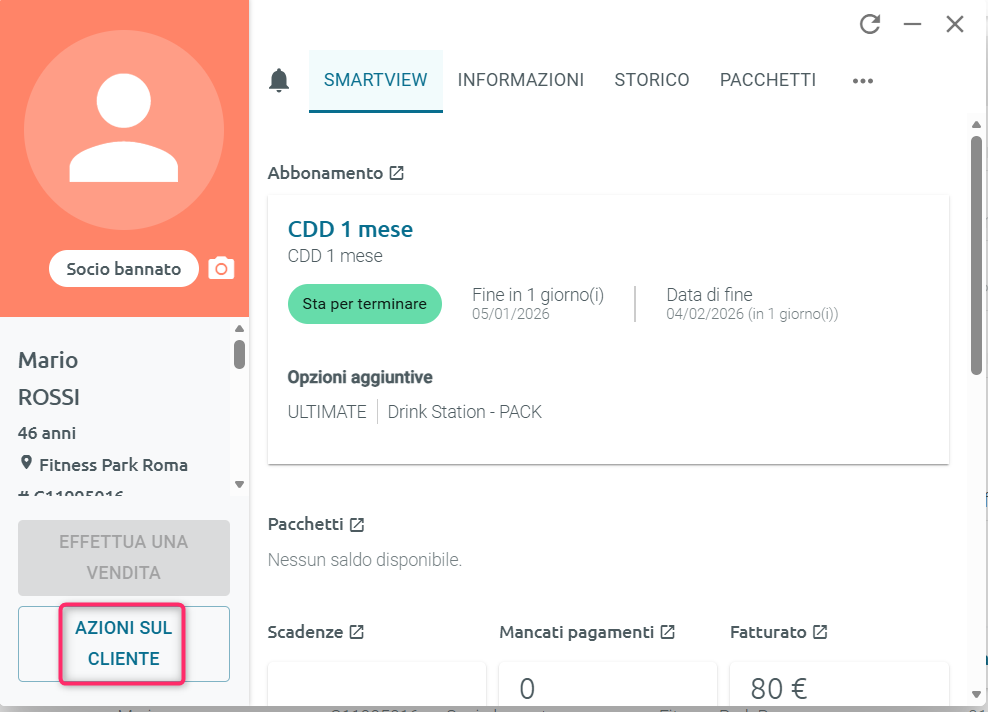Click the 46 anni age text
Screen dimensions: 988x712
pyautogui.click(x=47, y=434)
